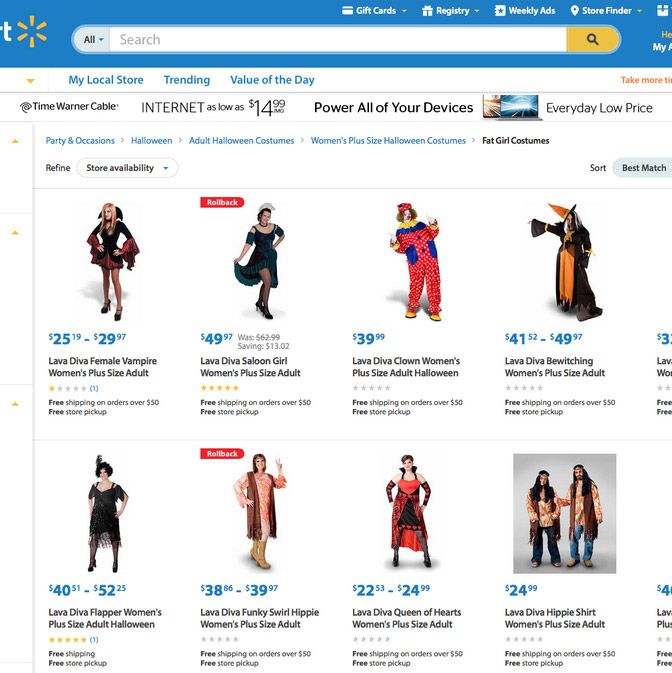The image size is (672, 673).
Task: Expand the yellow arrow beside My Local Store
Action: tap(30, 81)
